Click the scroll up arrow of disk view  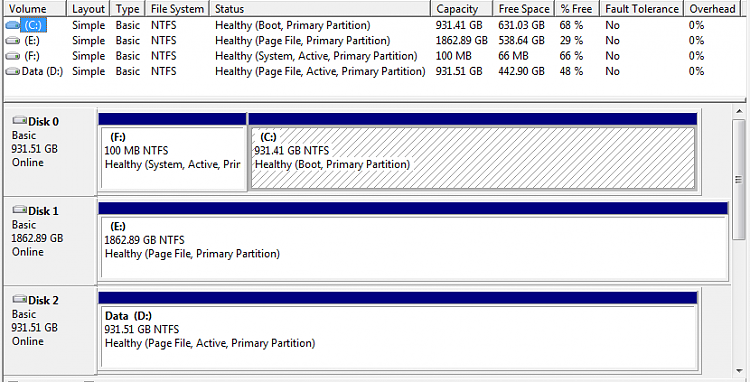tap(739, 112)
